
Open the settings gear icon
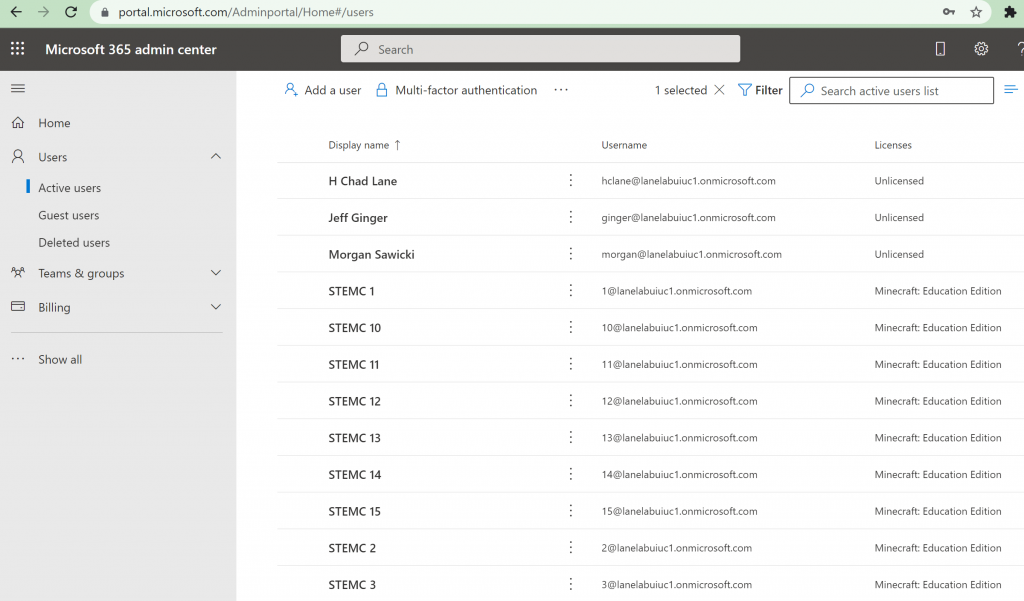click(x=981, y=49)
